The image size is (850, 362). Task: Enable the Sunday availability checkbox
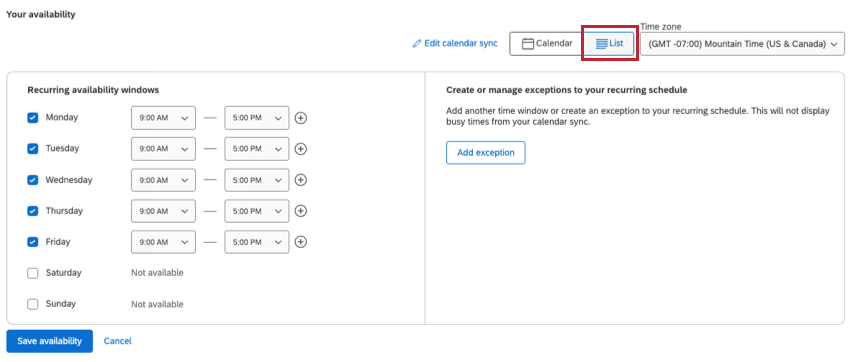[33, 304]
